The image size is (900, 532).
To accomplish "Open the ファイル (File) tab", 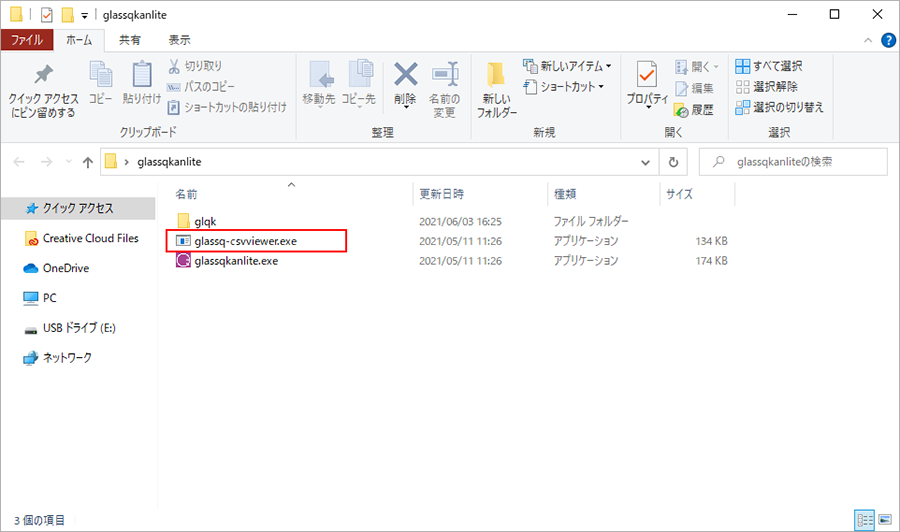I will pyautogui.click(x=27, y=40).
